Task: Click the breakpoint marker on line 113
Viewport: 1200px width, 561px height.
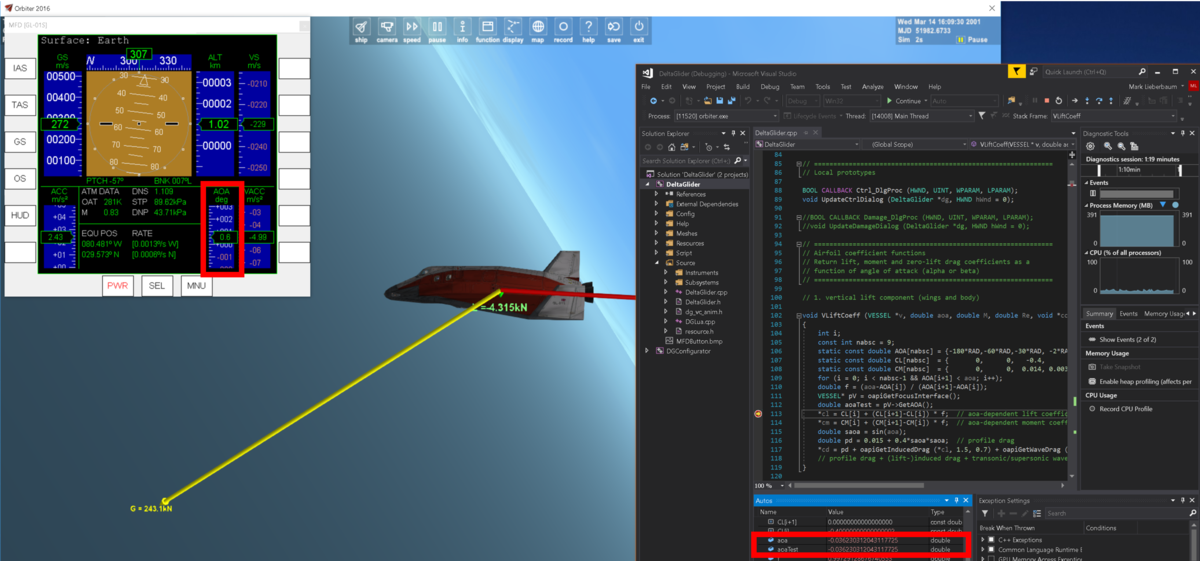Action: pyautogui.click(x=760, y=412)
